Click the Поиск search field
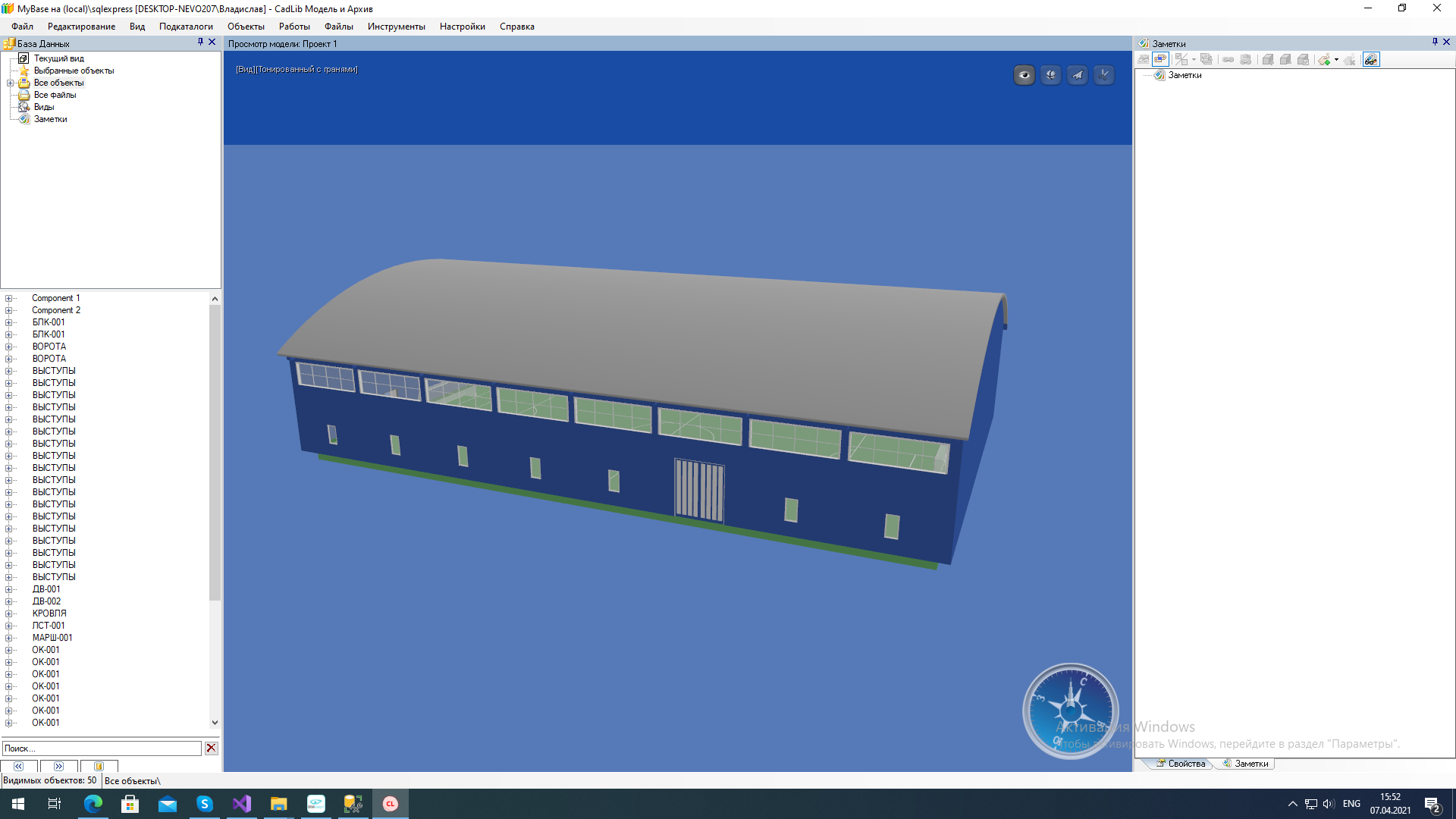The width and height of the screenshot is (1456, 819). point(102,748)
